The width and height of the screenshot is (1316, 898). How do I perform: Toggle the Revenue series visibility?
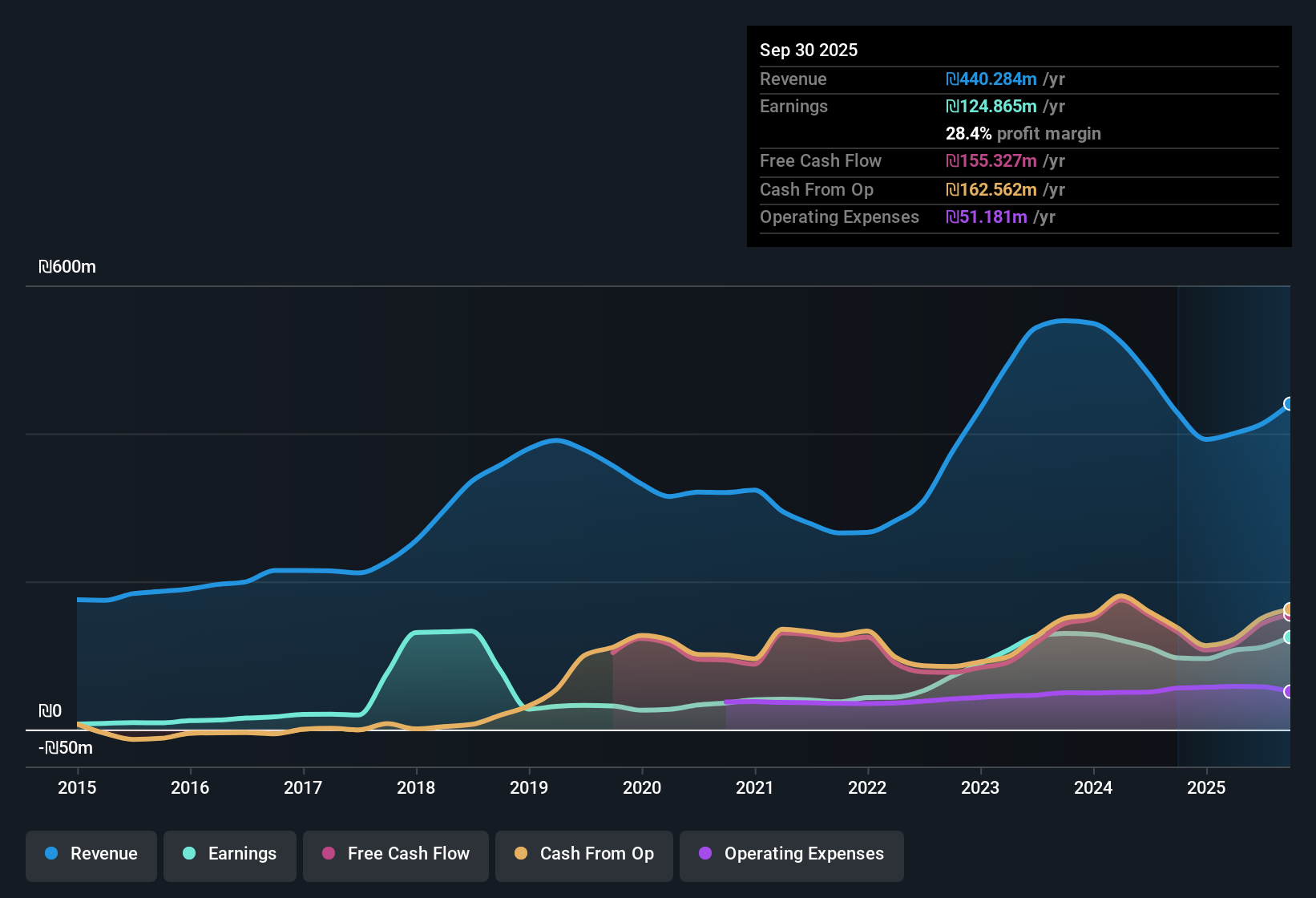click(91, 855)
